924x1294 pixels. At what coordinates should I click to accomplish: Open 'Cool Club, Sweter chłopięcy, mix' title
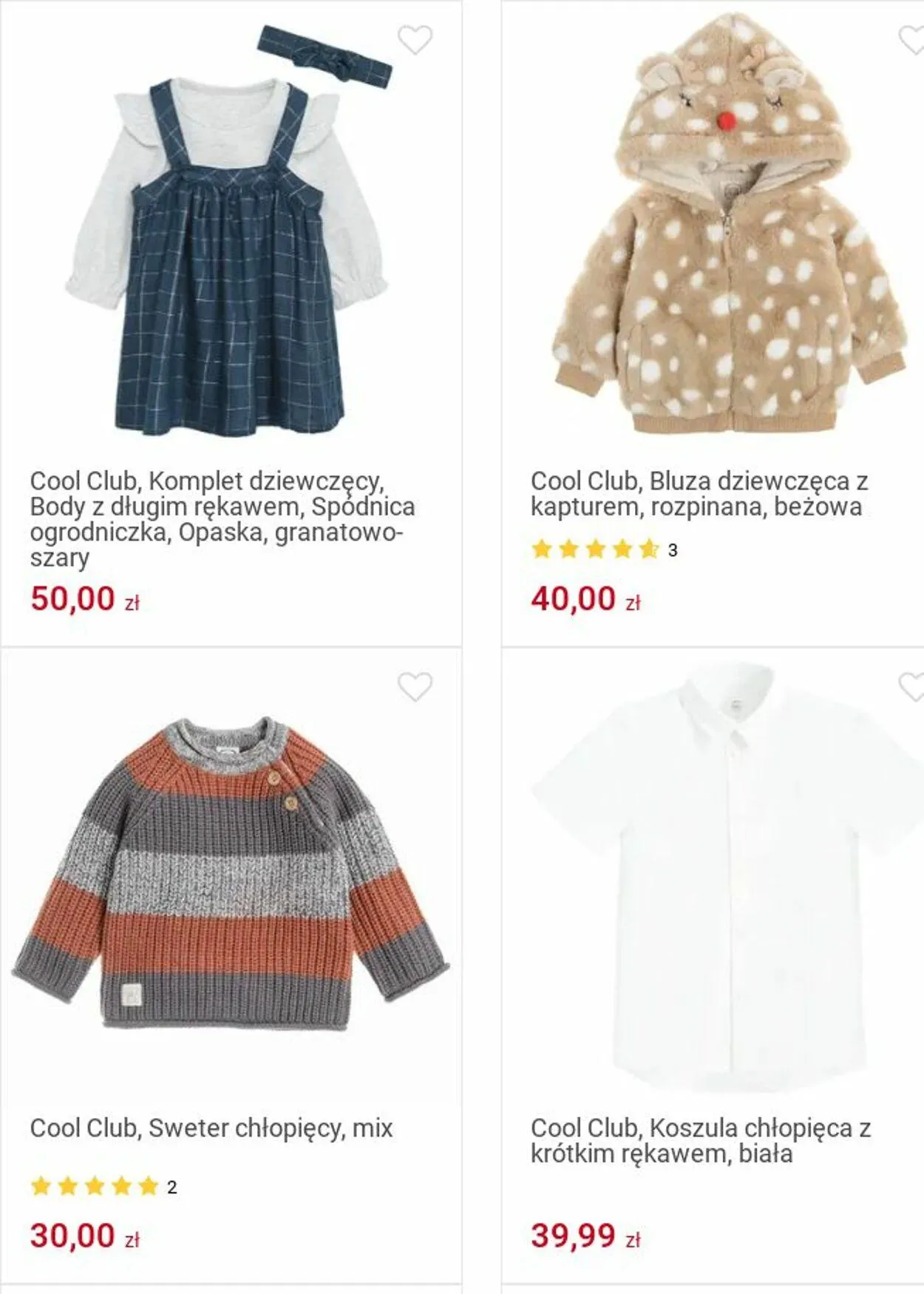click(x=211, y=1128)
